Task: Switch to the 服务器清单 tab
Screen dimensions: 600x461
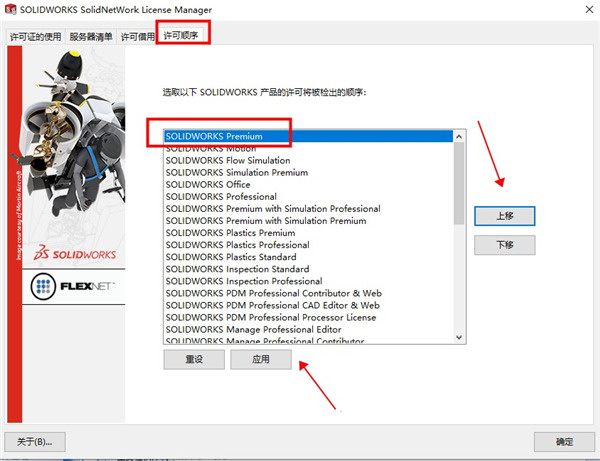Action: click(91, 37)
